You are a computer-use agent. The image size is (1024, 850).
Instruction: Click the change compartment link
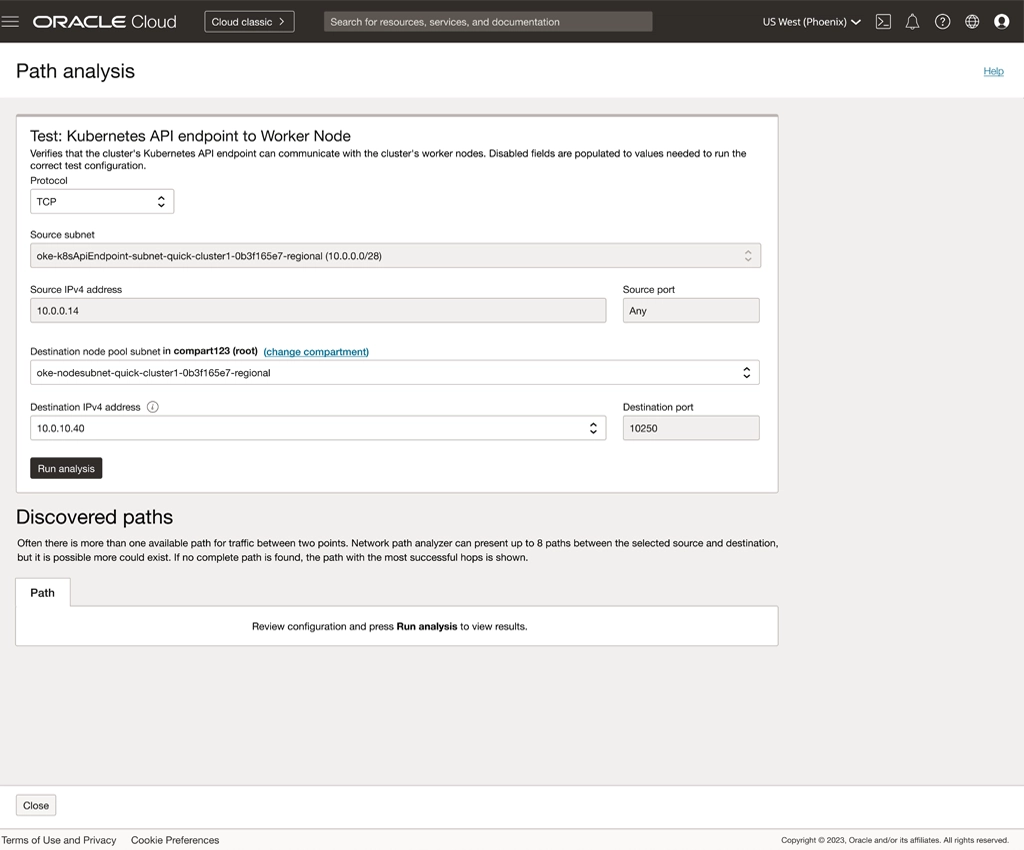pyautogui.click(x=316, y=352)
